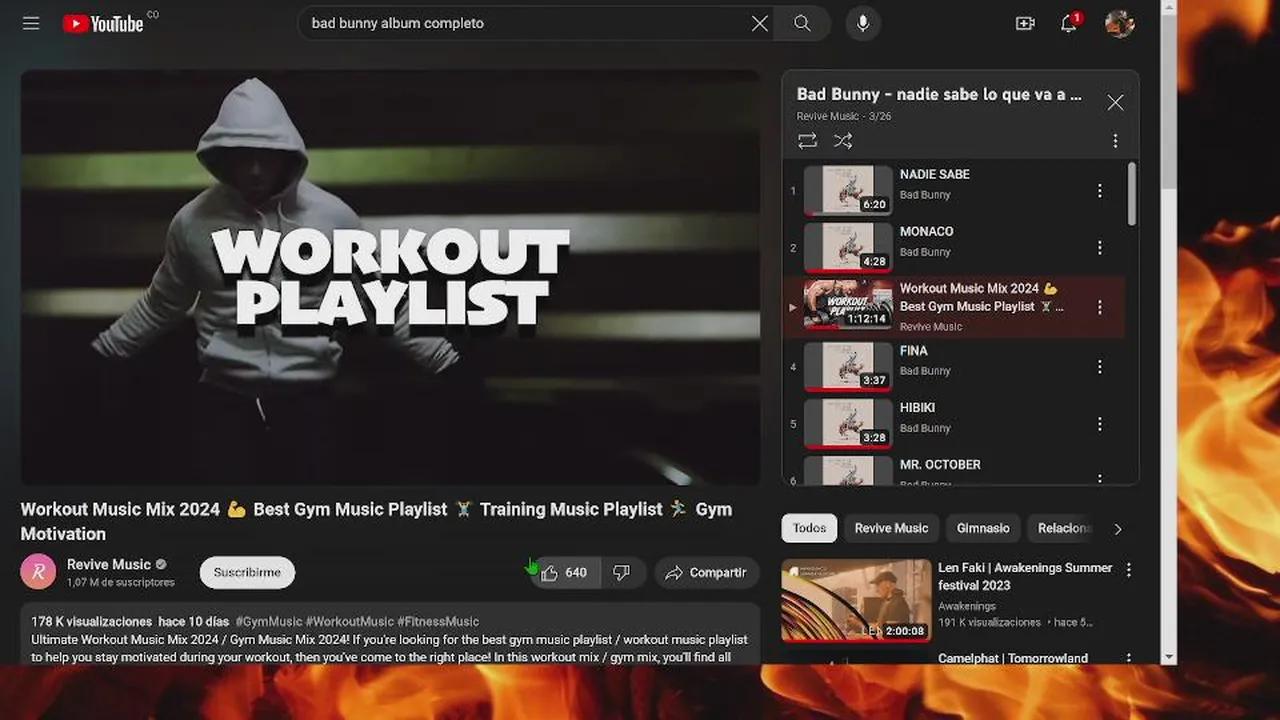
Task: Open the account avatar menu
Action: [x=1120, y=23]
